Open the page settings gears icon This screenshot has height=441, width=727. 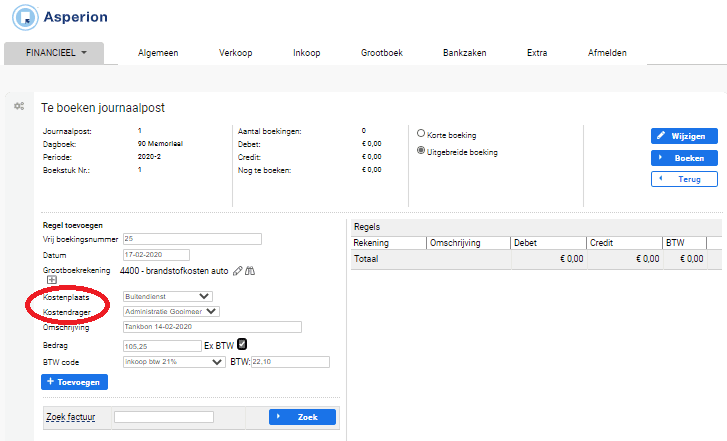pos(19,106)
